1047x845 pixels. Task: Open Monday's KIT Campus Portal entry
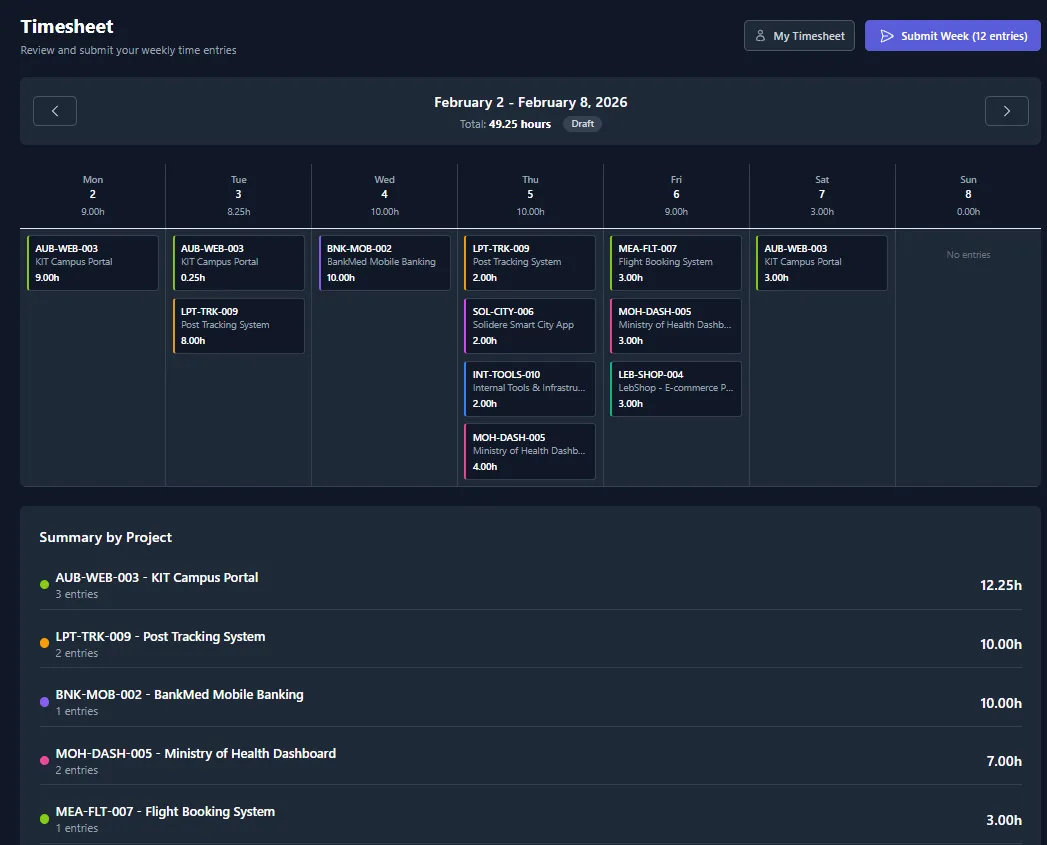[x=92, y=262]
